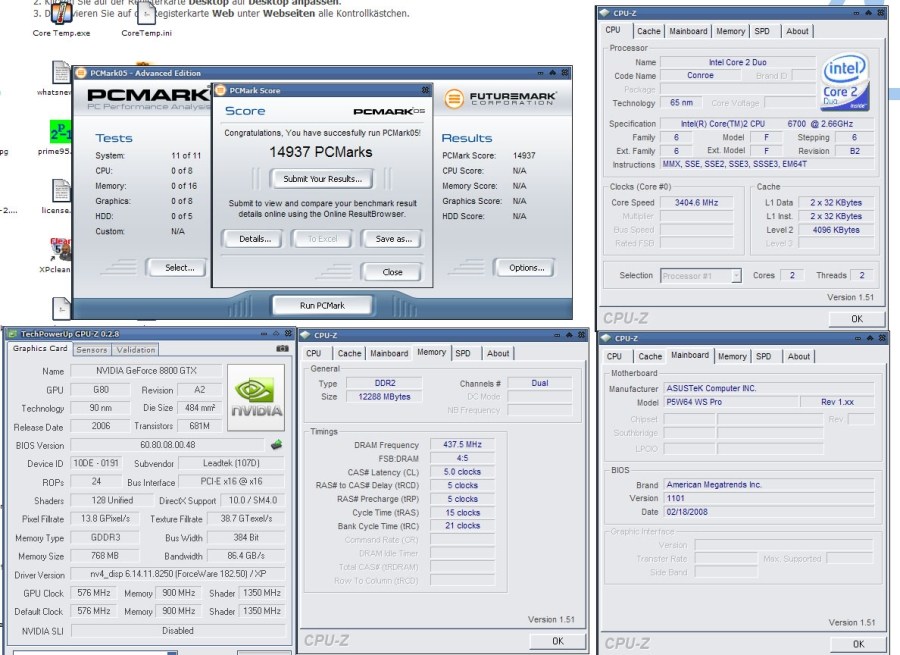Select the license text file icon
This screenshot has height=655, width=900.
pyautogui.click(x=61, y=191)
